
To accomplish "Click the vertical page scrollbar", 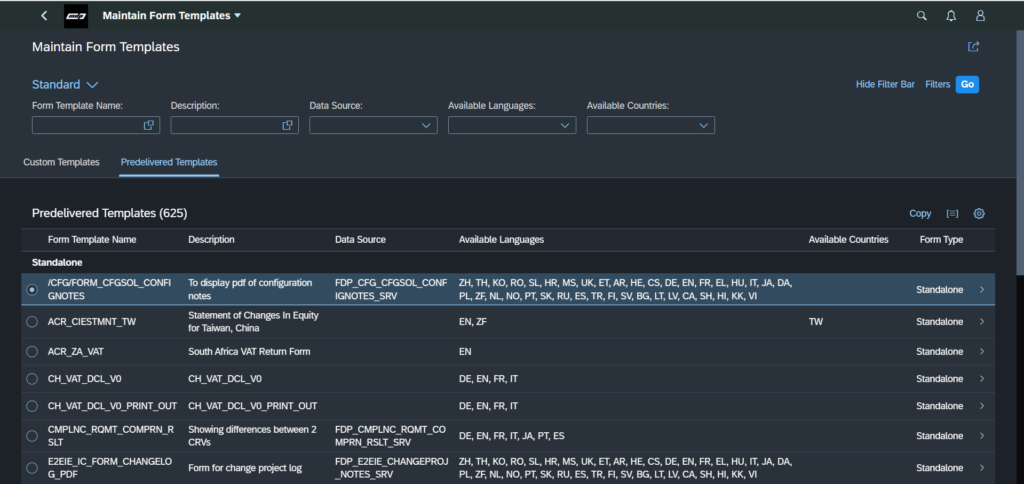I will (1018, 150).
